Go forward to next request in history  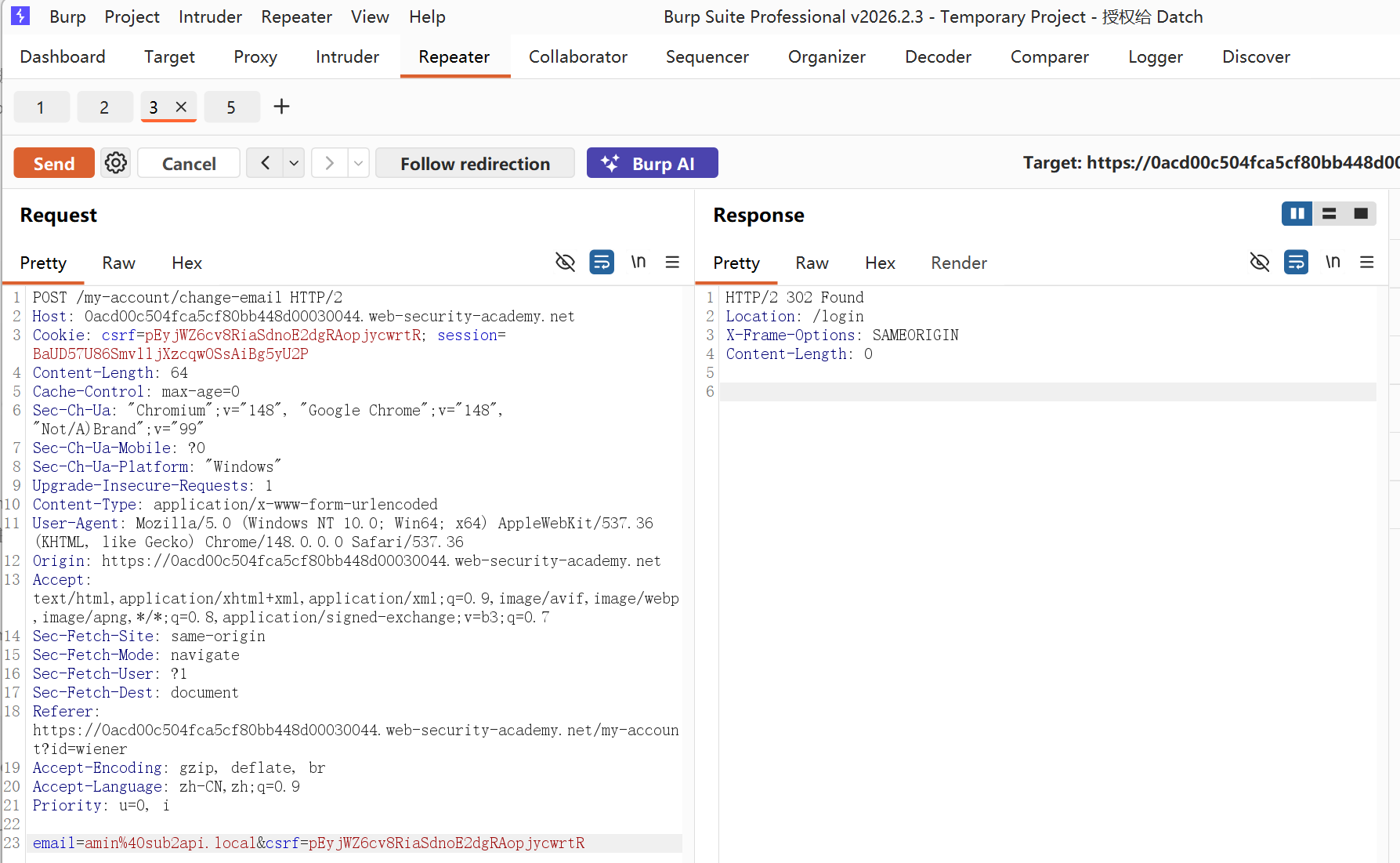coord(330,163)
